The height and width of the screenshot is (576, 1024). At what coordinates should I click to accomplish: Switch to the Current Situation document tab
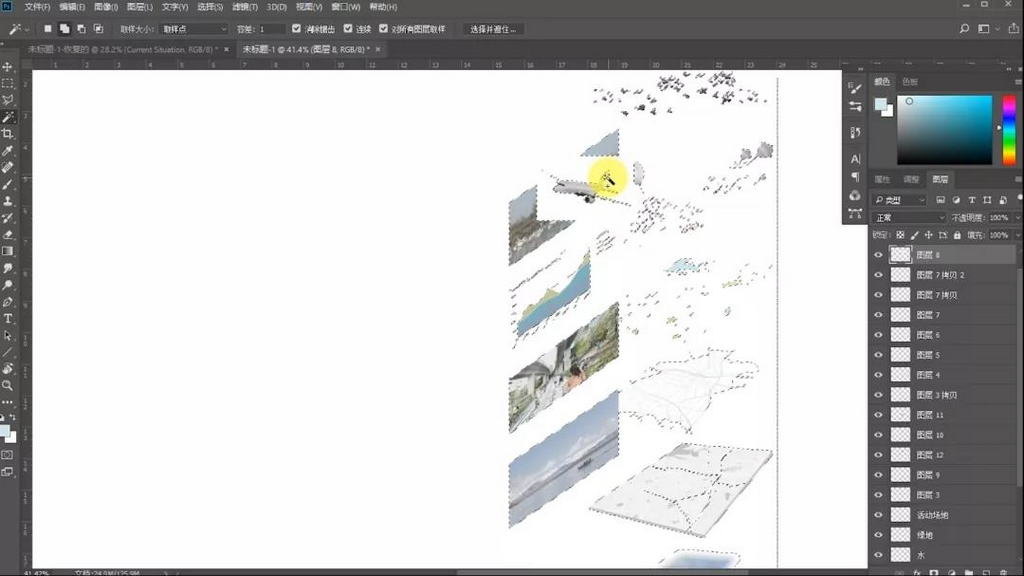pyautogui.click(x=120, y=48)
